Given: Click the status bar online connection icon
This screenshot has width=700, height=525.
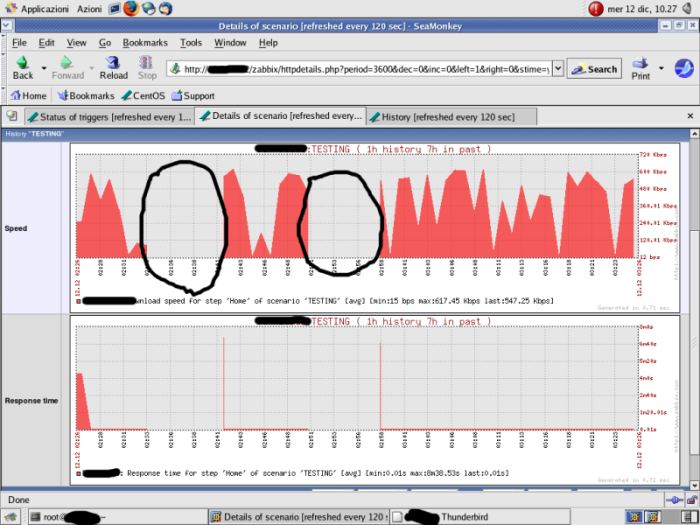Looking at the screenshot, I should click(674, 500).
